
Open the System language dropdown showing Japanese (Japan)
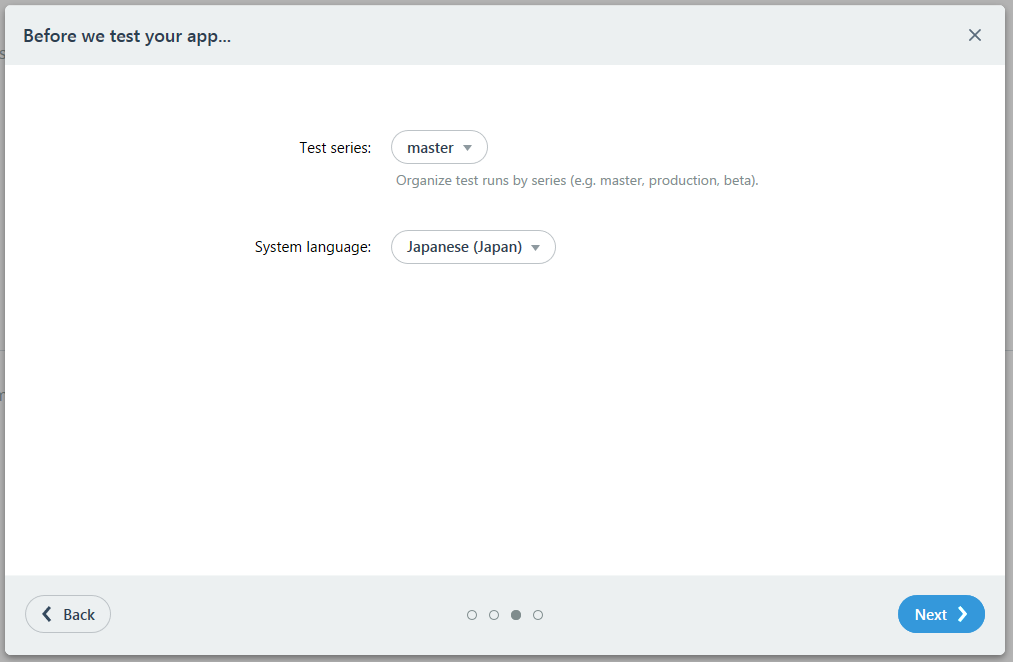click(x=473, y=247)
